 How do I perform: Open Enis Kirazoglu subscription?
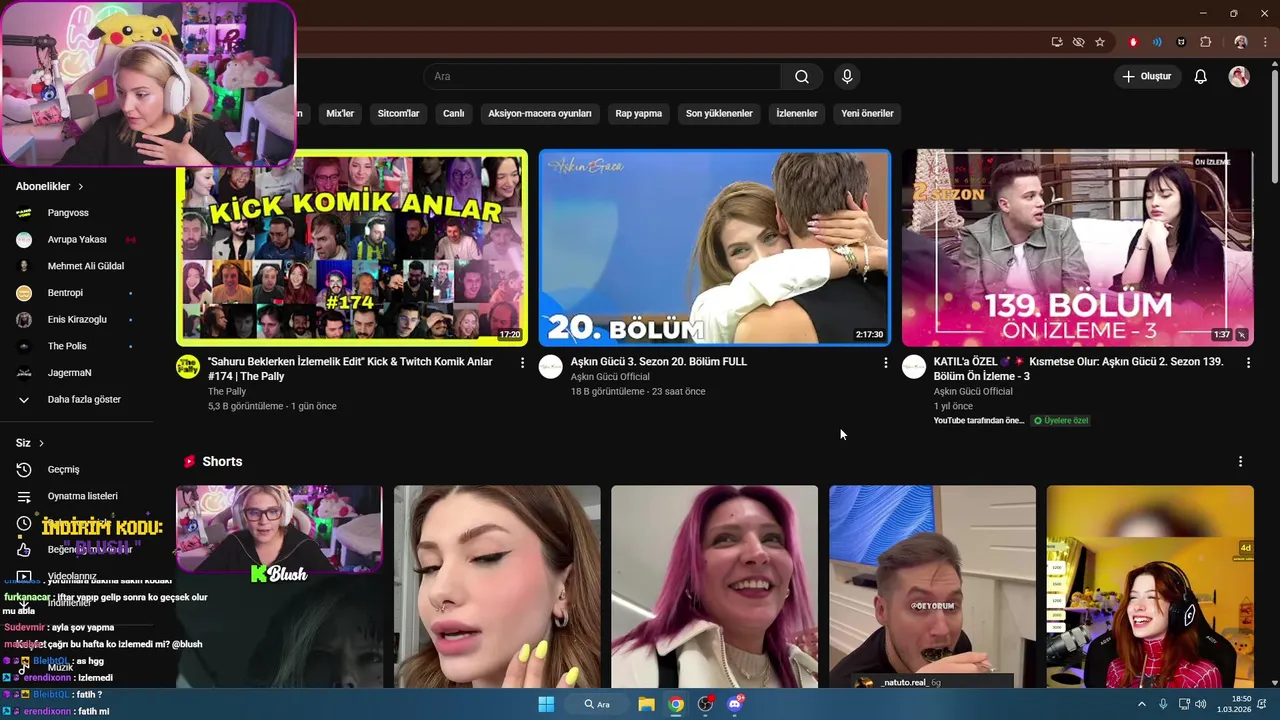coord(75,320)
